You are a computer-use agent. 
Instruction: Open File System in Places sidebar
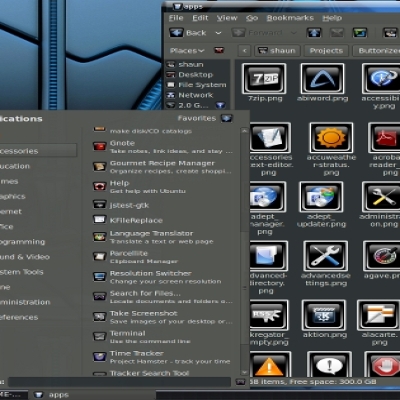point(197,85)
